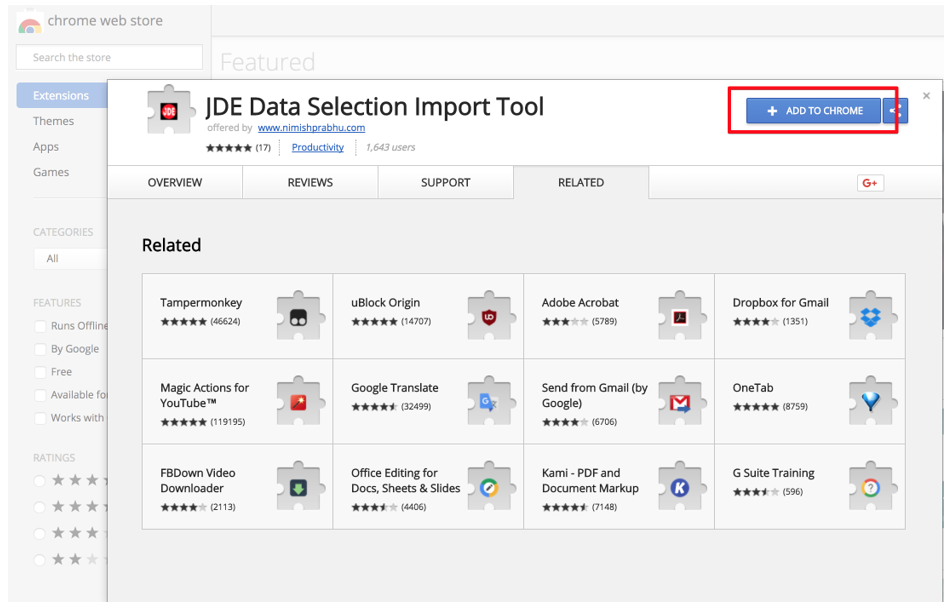Screen dimensions: 951x608
Task: Open the Dropbox for Gmail icon
Action: coord(870,313)
